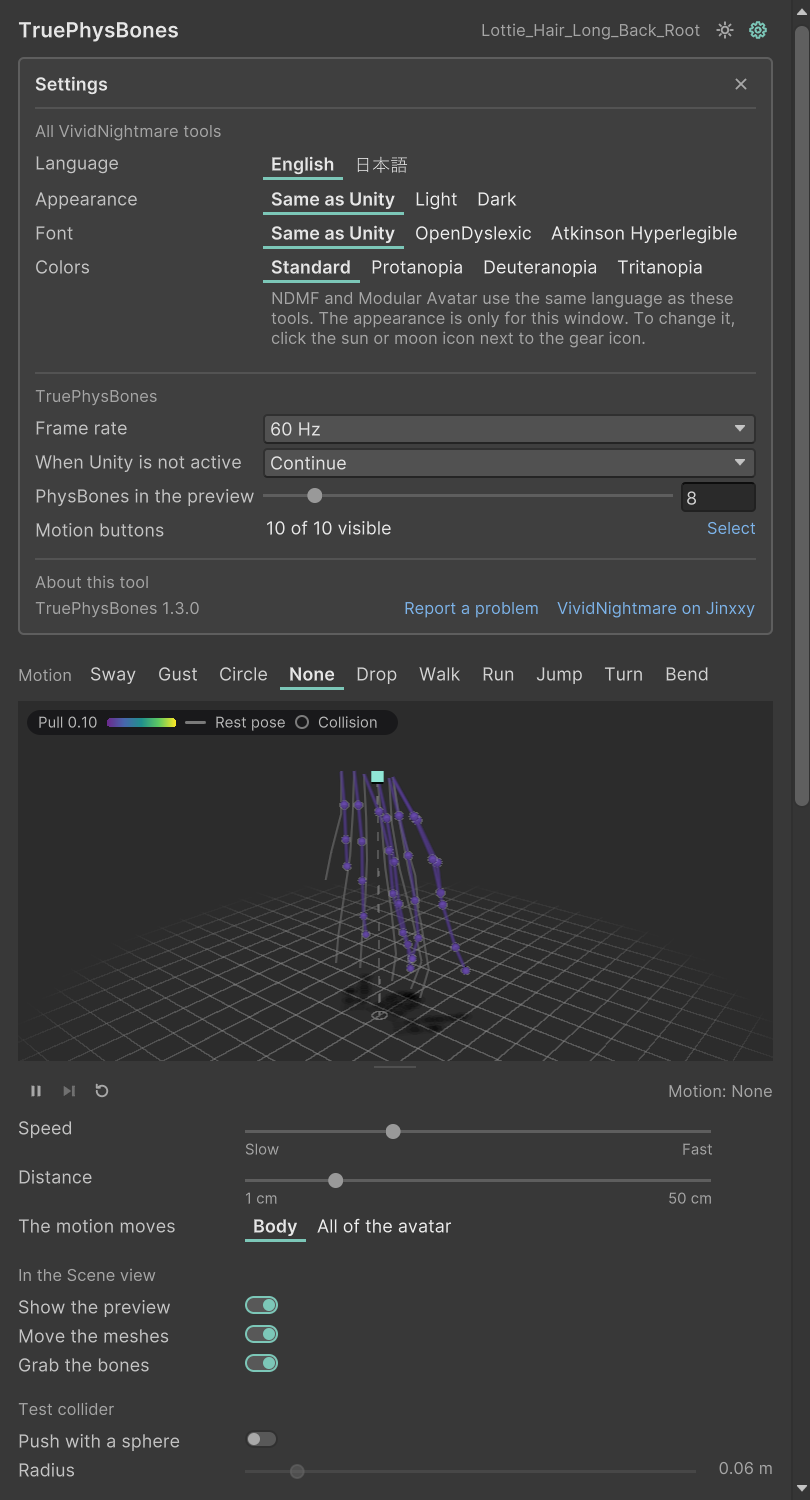Select the Circle motion
This screenshot has height=1500, width=810.
243,674
